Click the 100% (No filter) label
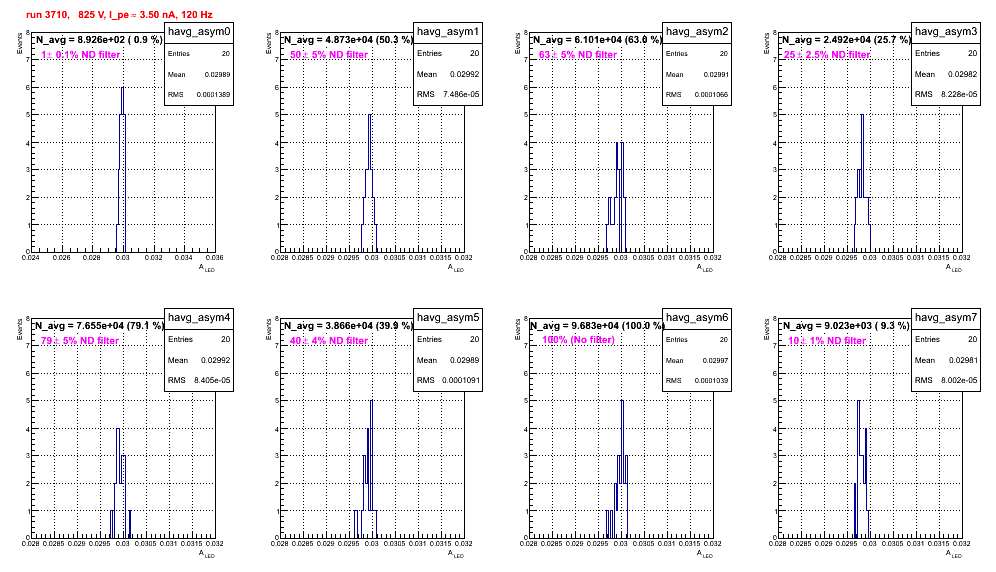 [x=579, y=340]
